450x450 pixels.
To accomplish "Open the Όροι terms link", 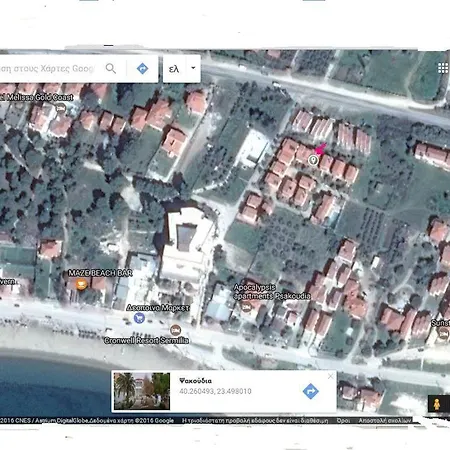I will coord(343,421).
